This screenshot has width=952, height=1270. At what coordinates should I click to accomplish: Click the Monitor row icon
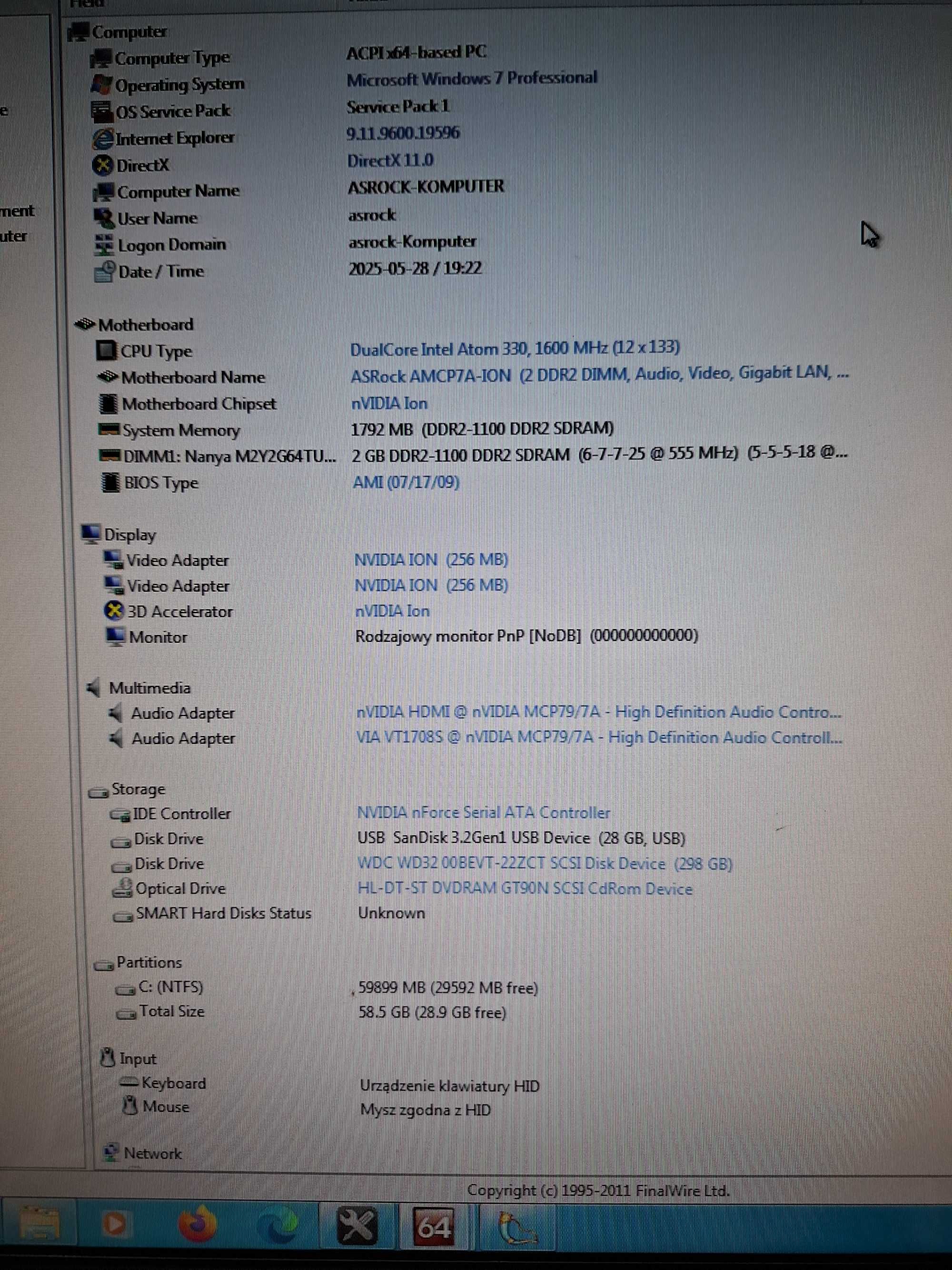coord(115,636)
